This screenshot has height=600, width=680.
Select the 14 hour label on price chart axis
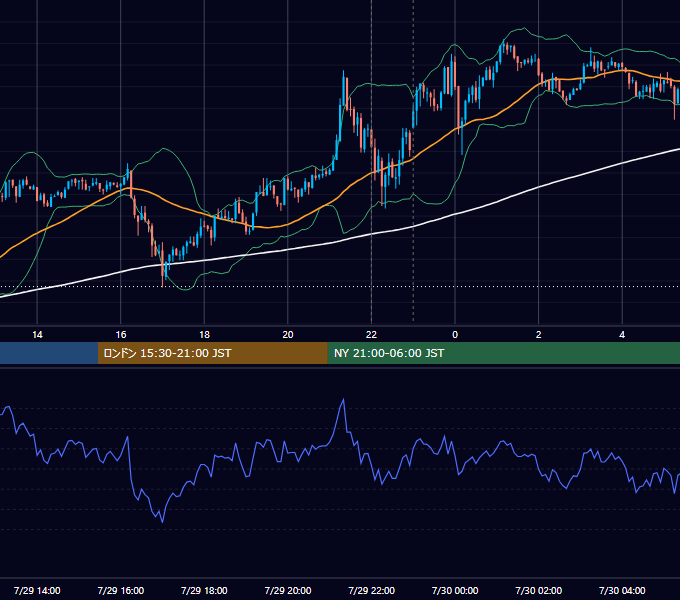coord(37,335)
